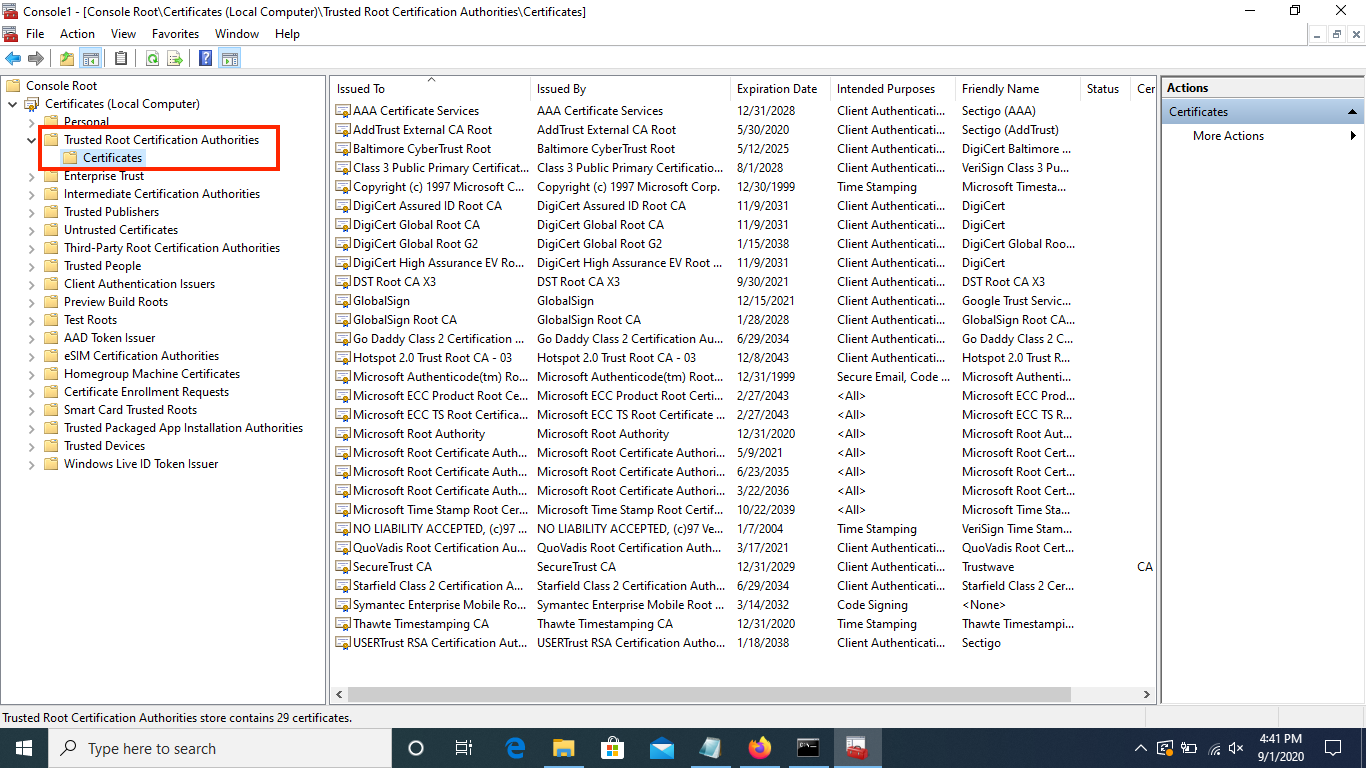
Task: Sort certificates by the Expiration Date column
Action: (778, 88)
